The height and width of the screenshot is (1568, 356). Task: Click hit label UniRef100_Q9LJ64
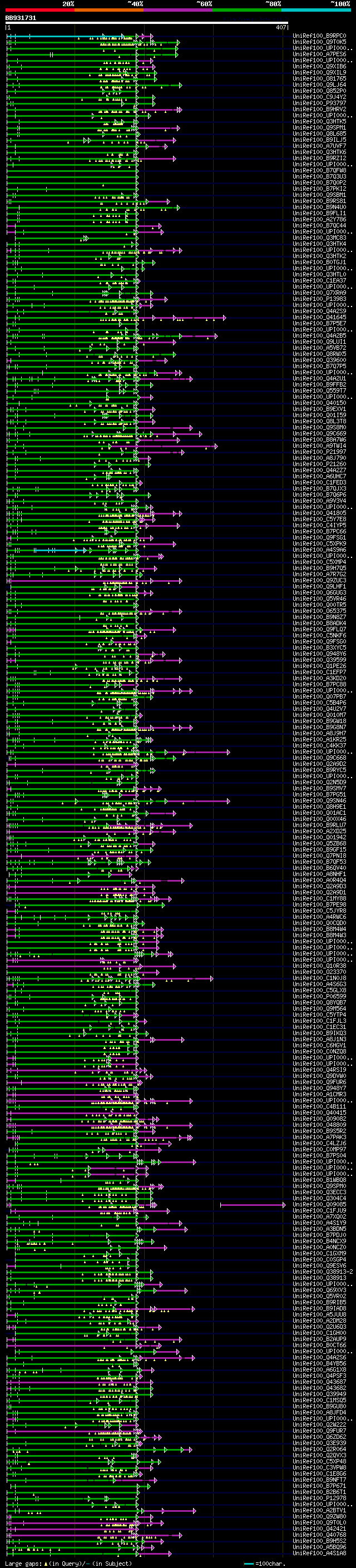[319, 85]
